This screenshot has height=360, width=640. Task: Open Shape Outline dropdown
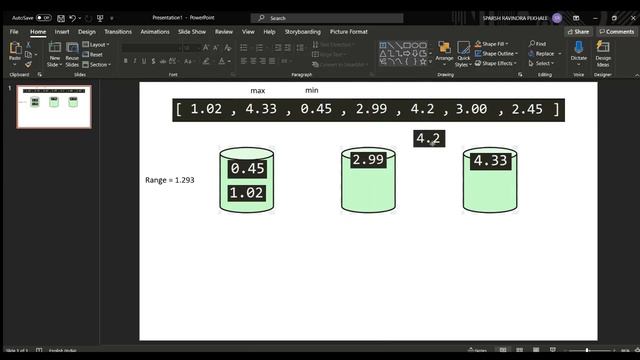pyautogui.click(x=496, y=53)
